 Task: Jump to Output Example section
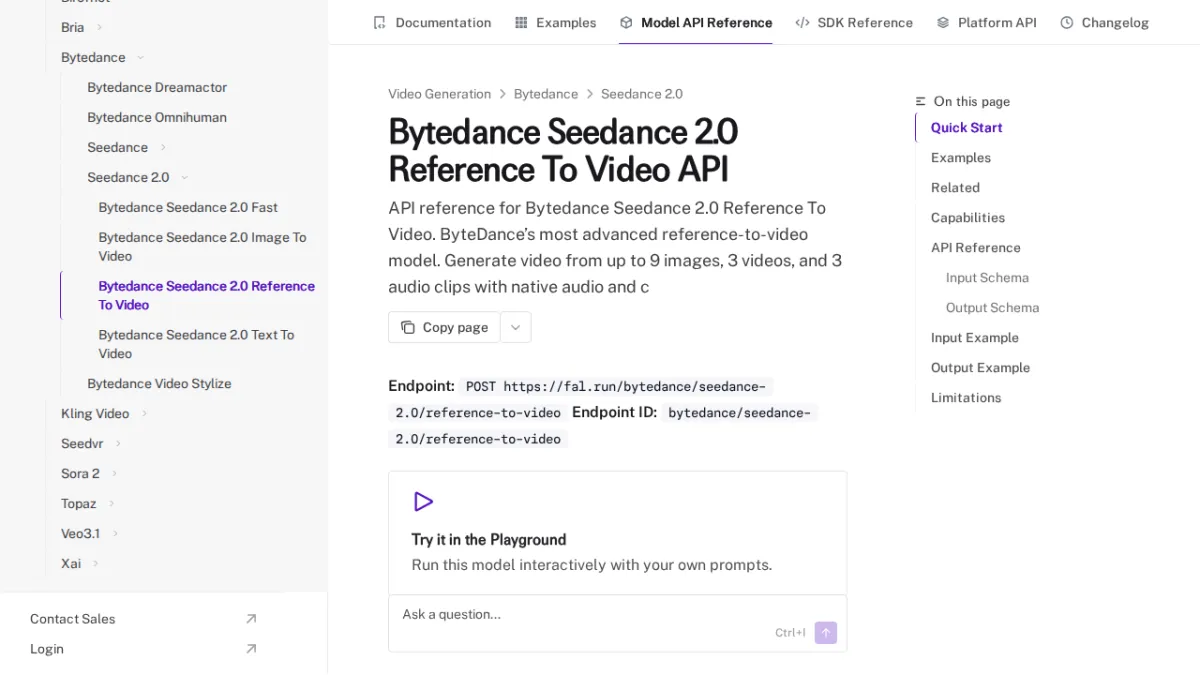980,367
